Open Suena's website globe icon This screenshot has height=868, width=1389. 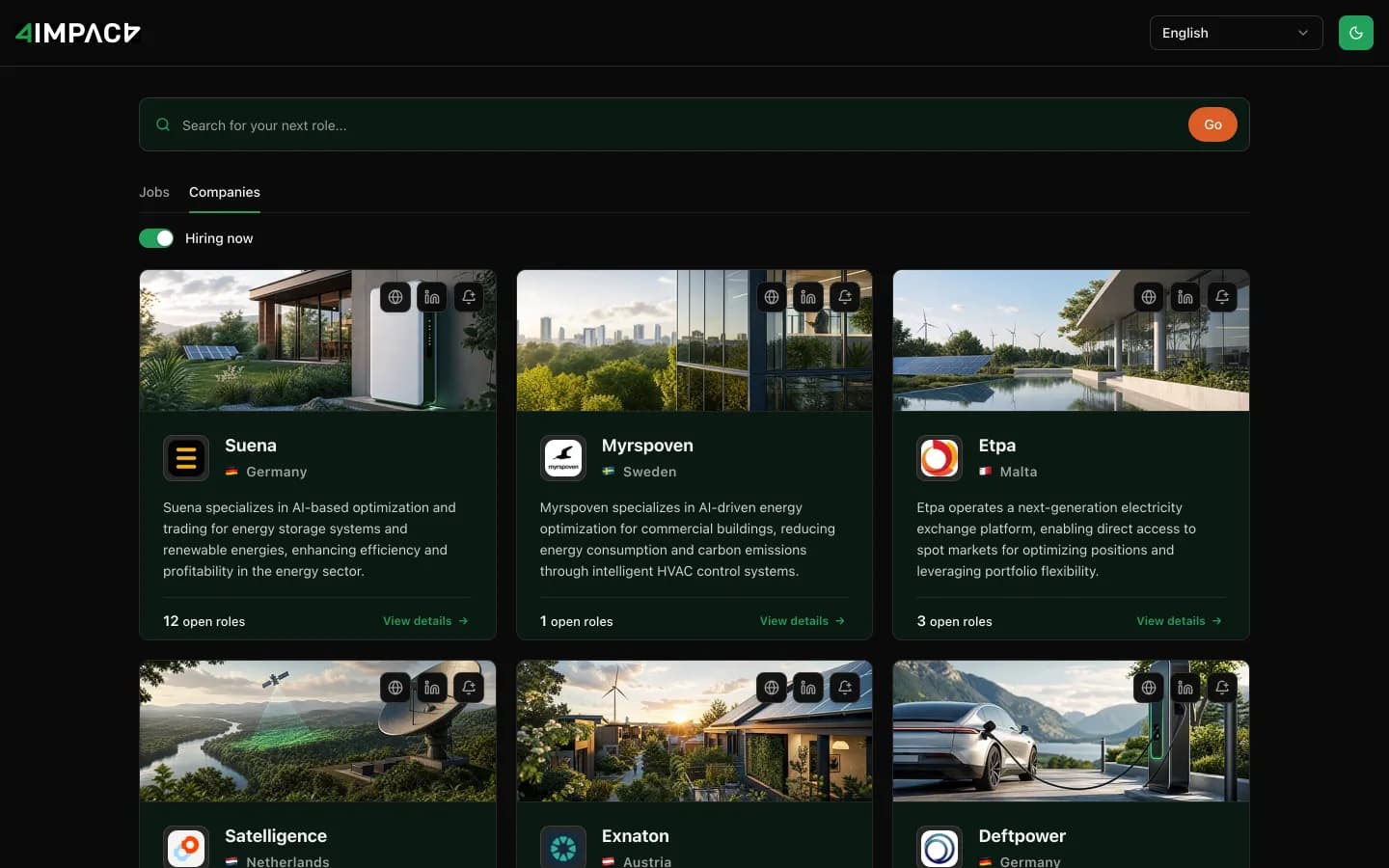(x=395, y=297)
